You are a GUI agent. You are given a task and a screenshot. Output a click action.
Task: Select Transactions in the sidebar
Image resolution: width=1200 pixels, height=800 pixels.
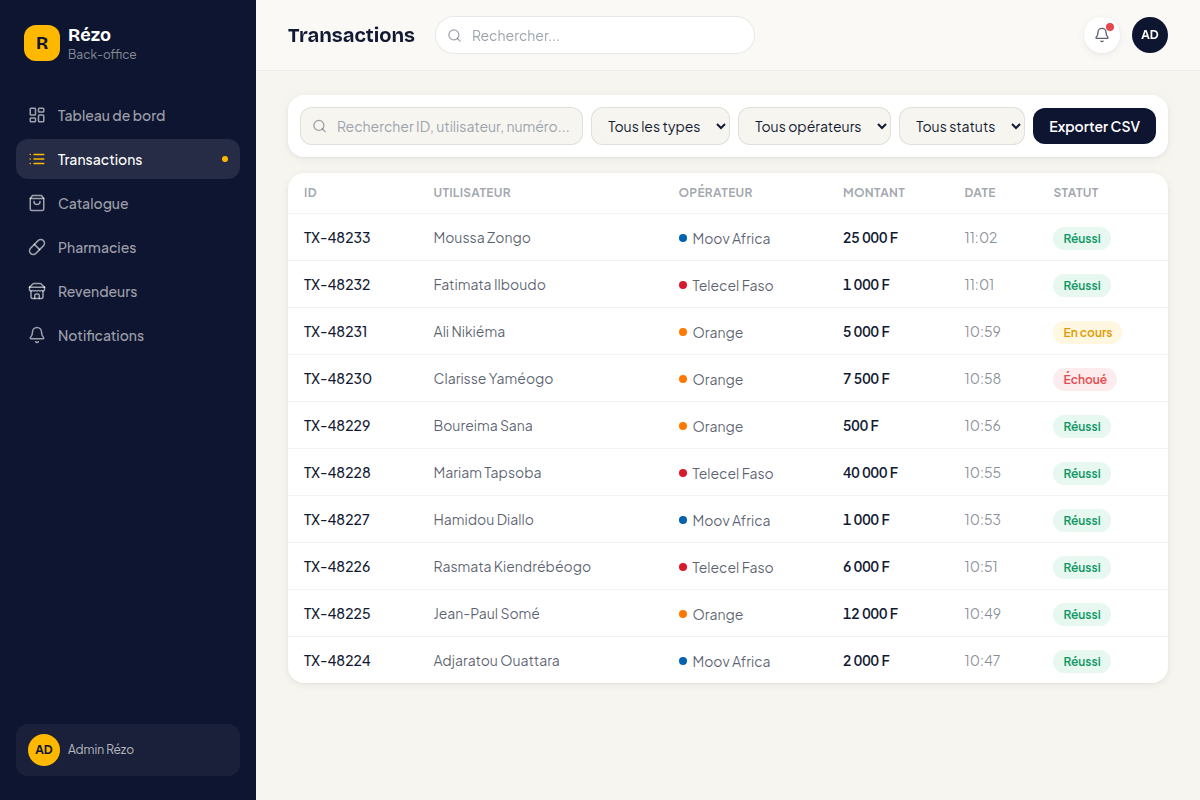click(128, 159)
